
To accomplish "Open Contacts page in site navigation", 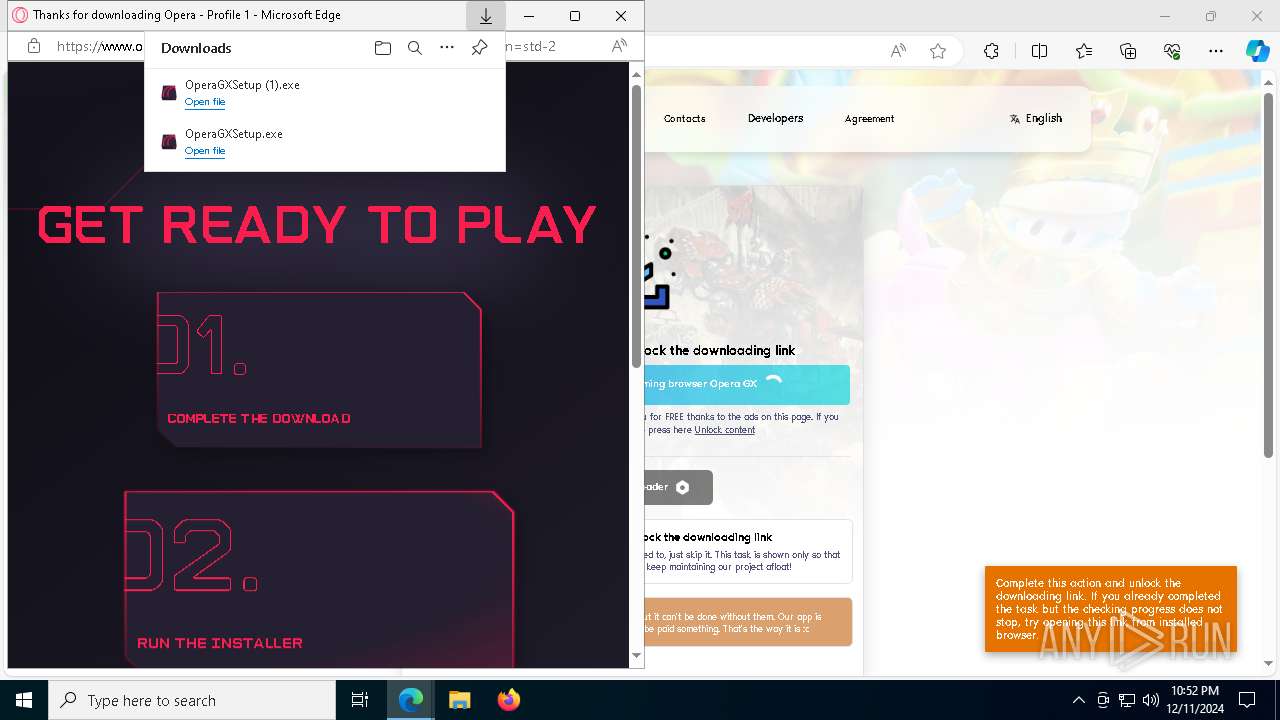I will 685,118.
